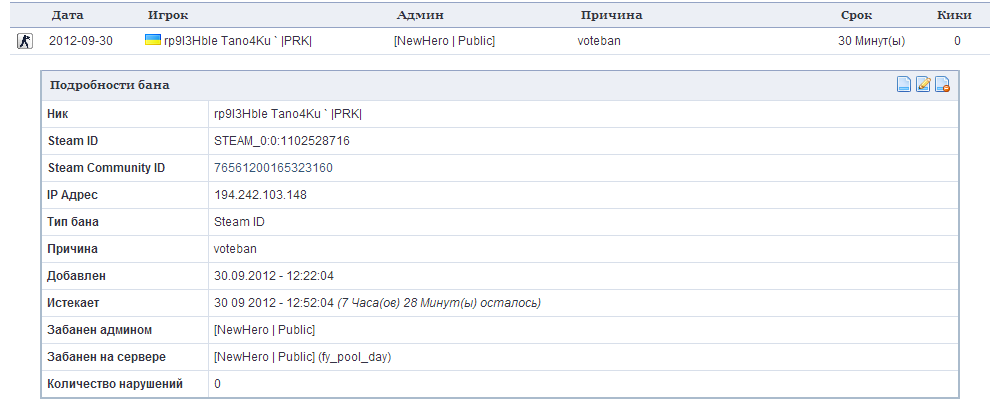This screenshot has width=994, height=411.
Task: Select player name in the ban list row
Action: click(237, 41)
